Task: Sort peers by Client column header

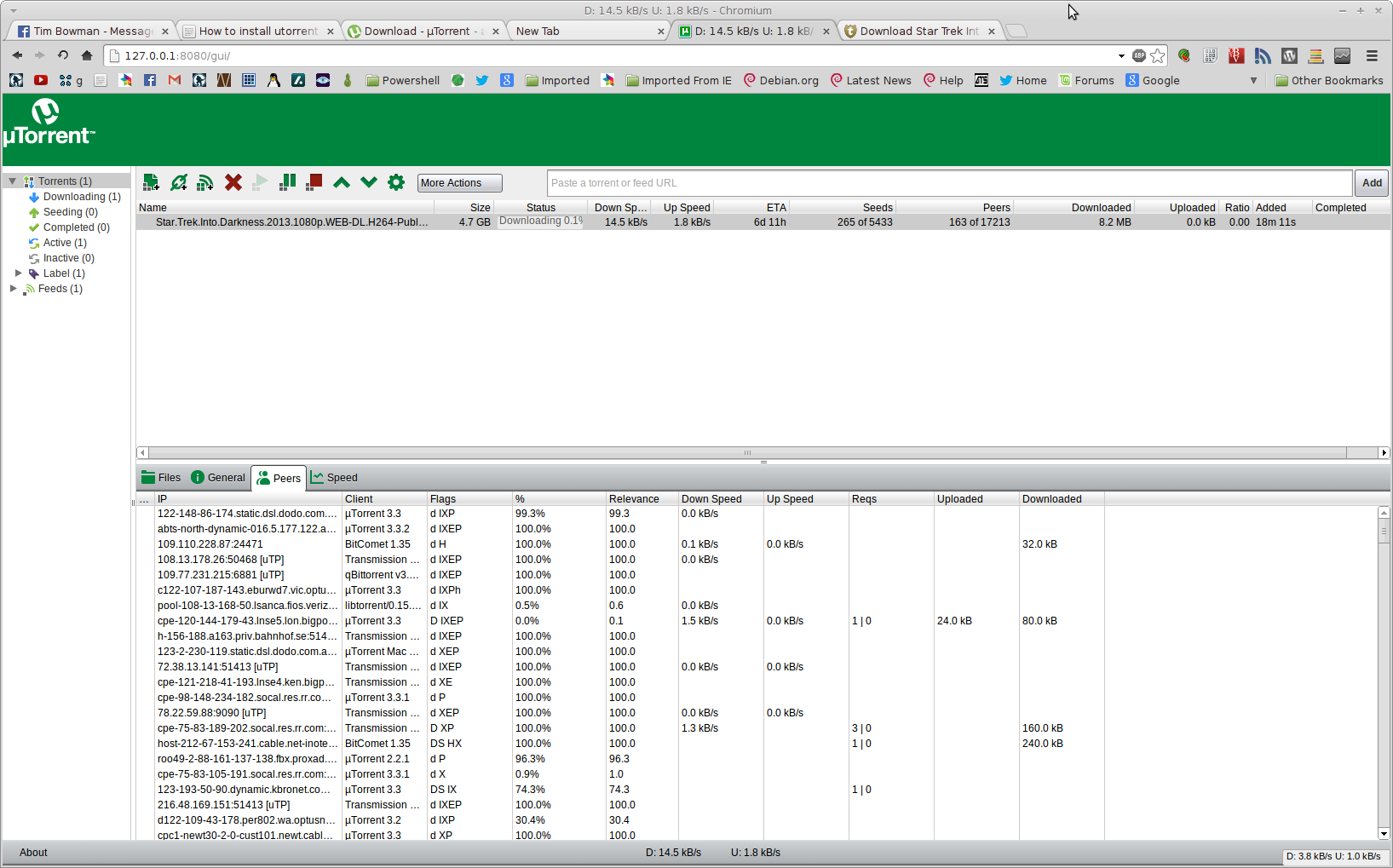Action: pyautogui.click(x=384, y=499)
